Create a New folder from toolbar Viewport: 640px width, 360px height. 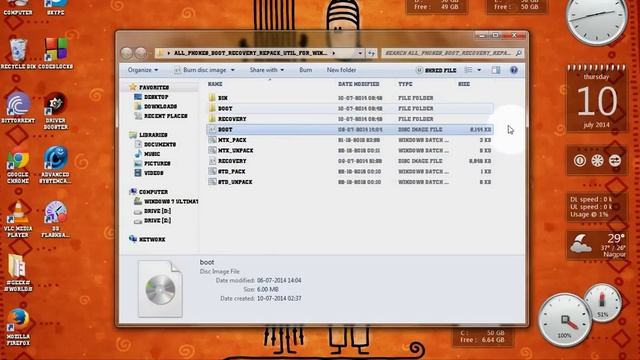click(341, 70)
